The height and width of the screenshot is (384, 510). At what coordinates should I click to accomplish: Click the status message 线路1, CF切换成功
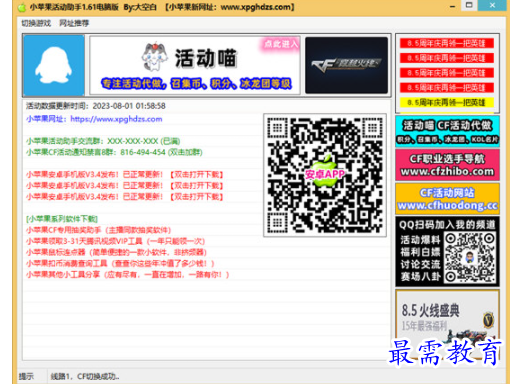(x=85, y=376)
